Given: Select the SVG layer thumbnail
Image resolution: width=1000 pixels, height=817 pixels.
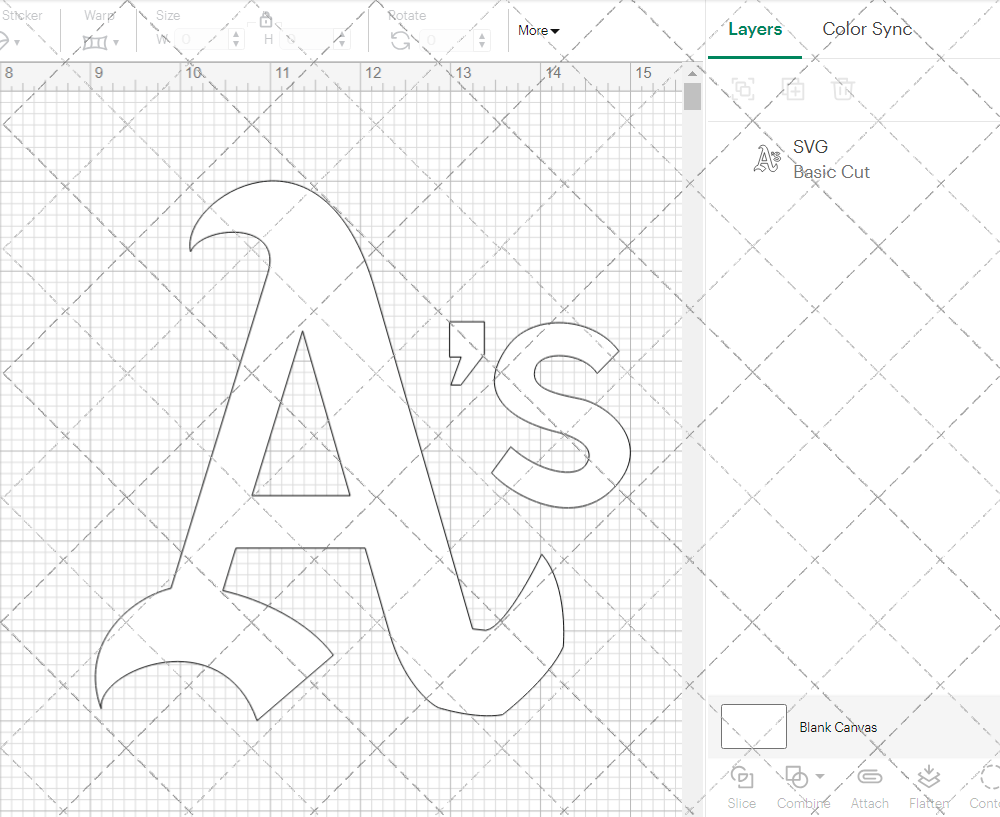Looking at the screenshot, I should click(x=767, y=159).
